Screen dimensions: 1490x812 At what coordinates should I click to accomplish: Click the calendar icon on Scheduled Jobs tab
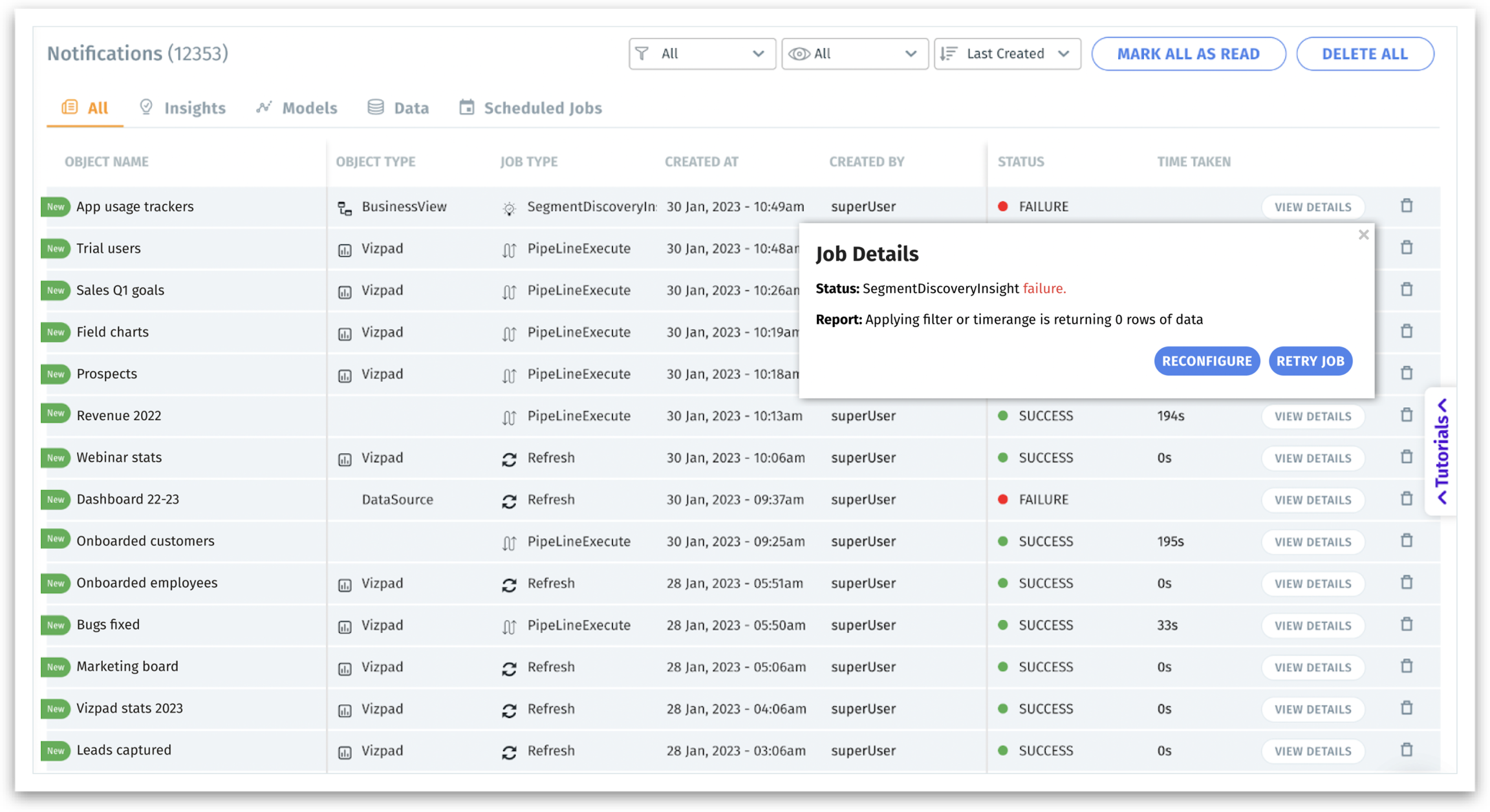pyautogui.click(x=467, y=107)
